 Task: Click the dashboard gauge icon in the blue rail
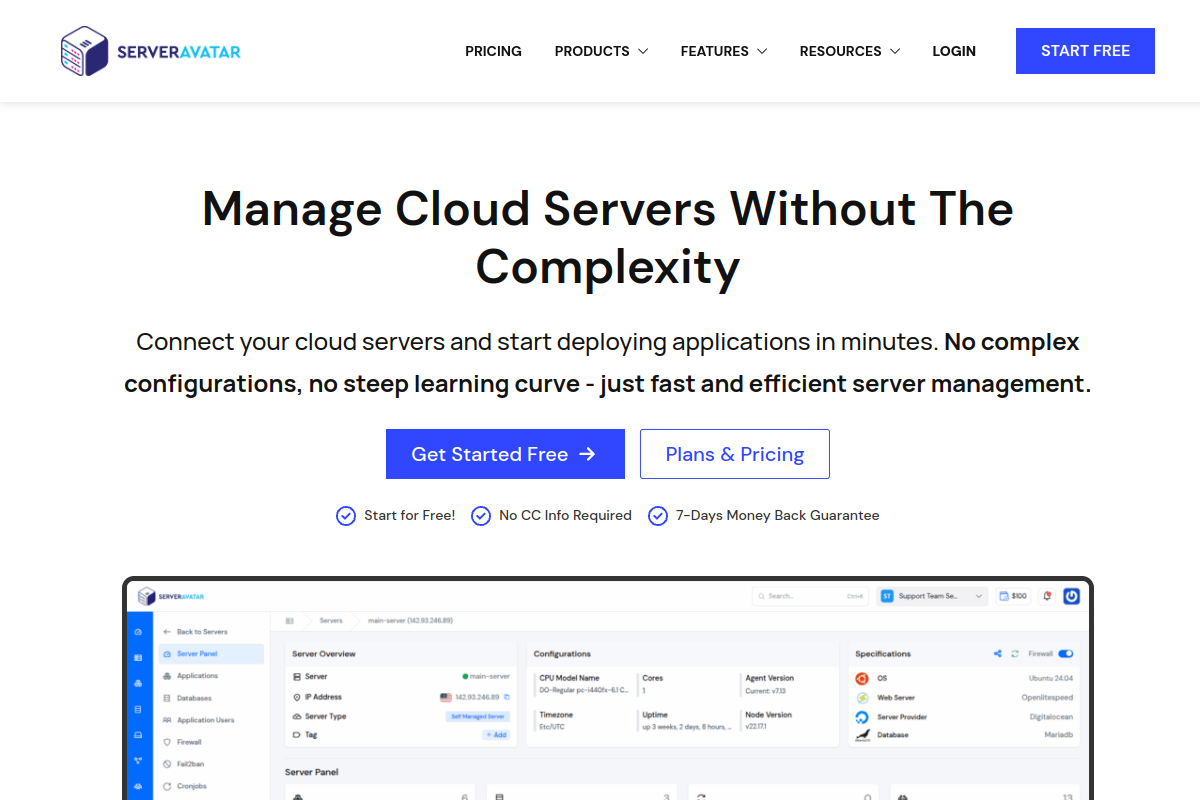click(138, 632)
